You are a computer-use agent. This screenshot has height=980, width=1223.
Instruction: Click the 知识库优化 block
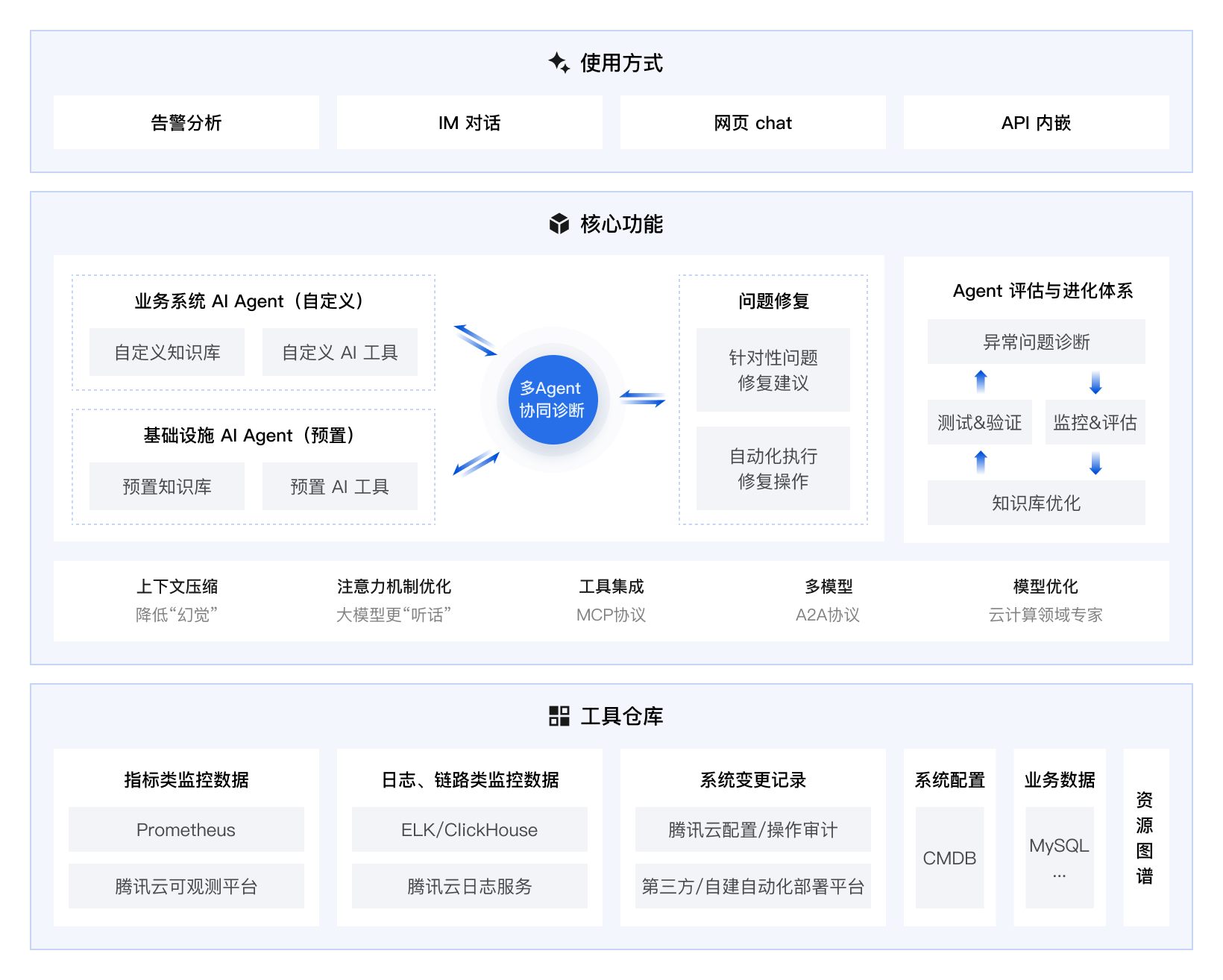click(1037, 503)
